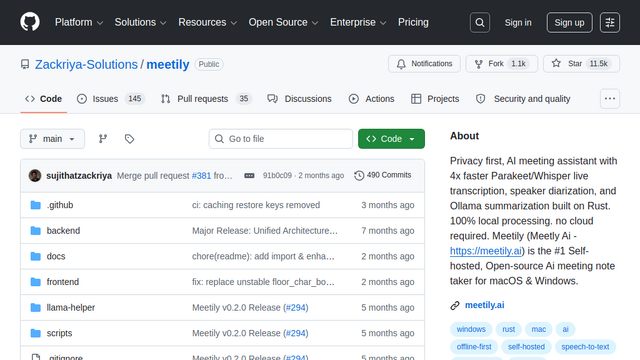Screen dimensions: 640x360
Task: View branches icon next to main
Action: 103,139
